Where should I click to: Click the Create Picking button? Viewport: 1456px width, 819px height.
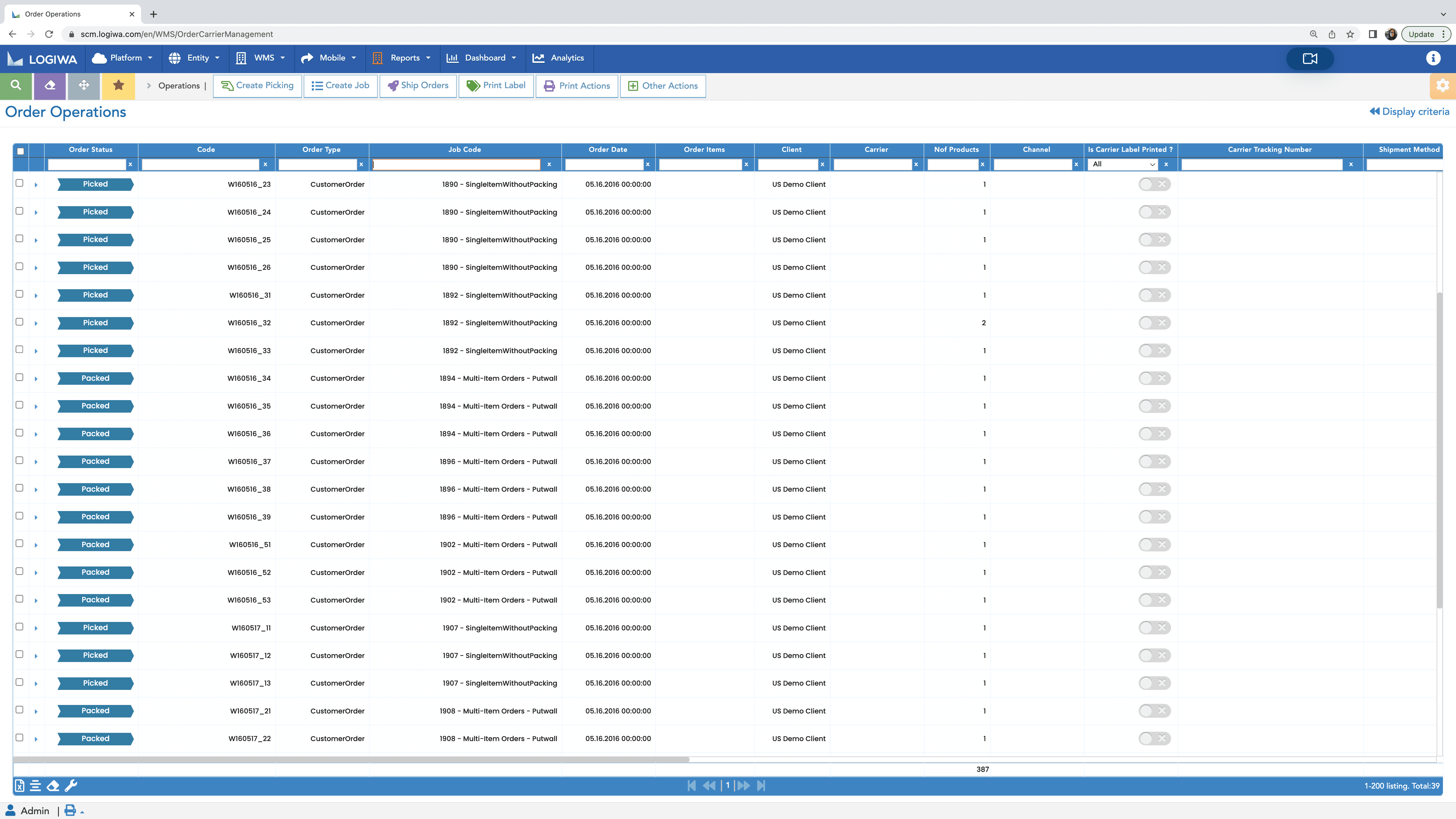pyautogui.click(x=257, y=86)
